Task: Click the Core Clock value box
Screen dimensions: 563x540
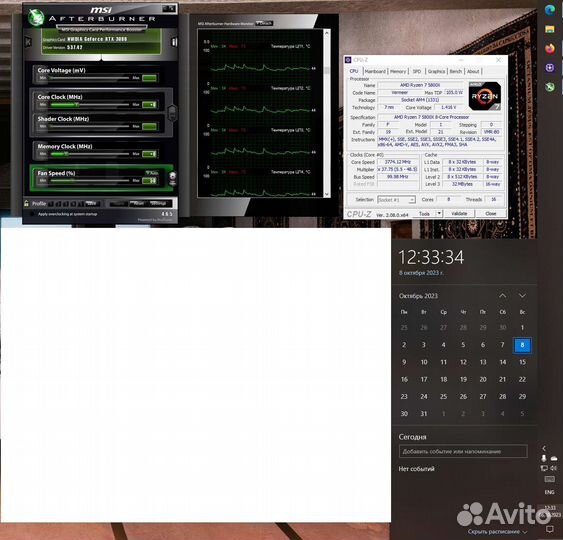Action: [149, 104]
